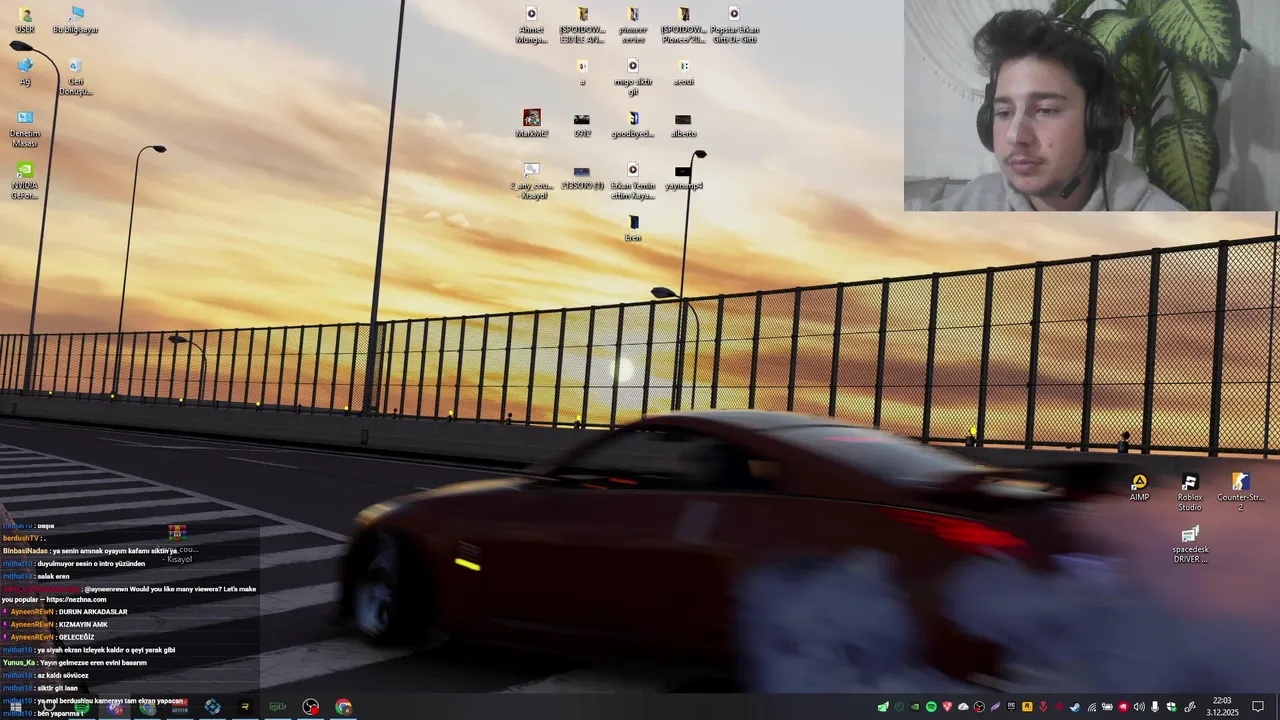Open the 2_any_cou Kısayol shortcut
Viewport: 1280px width, 720px height.
532,181
